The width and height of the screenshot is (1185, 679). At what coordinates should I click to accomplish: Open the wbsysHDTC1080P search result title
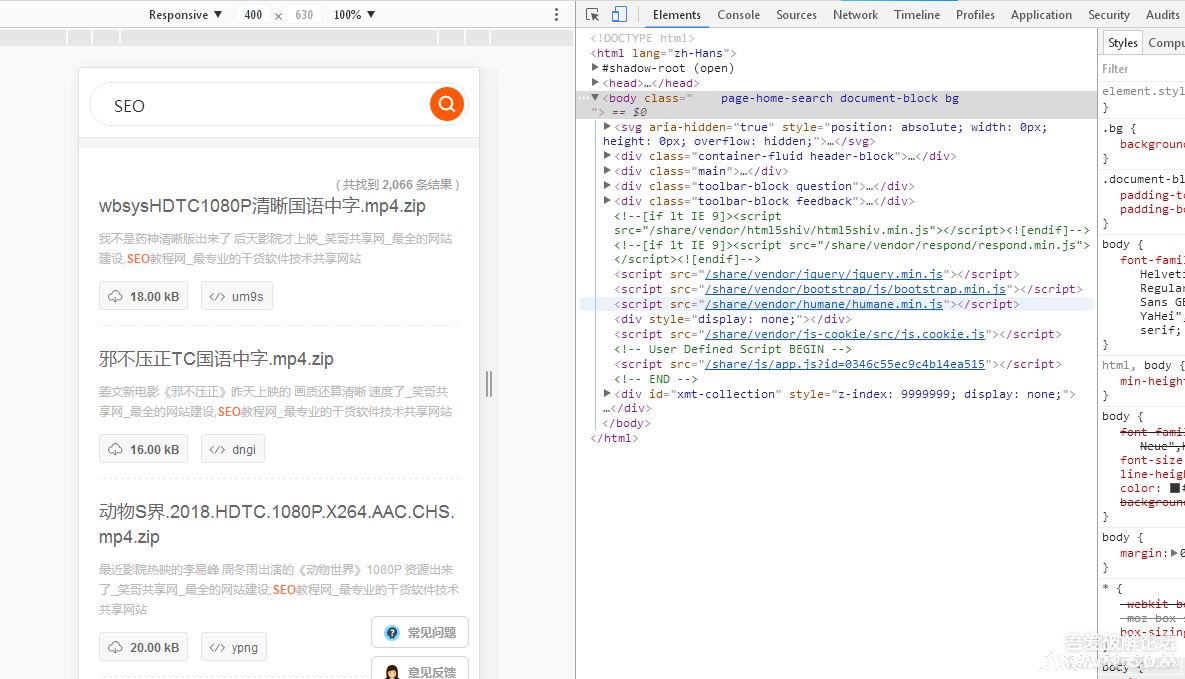[262, 206]
